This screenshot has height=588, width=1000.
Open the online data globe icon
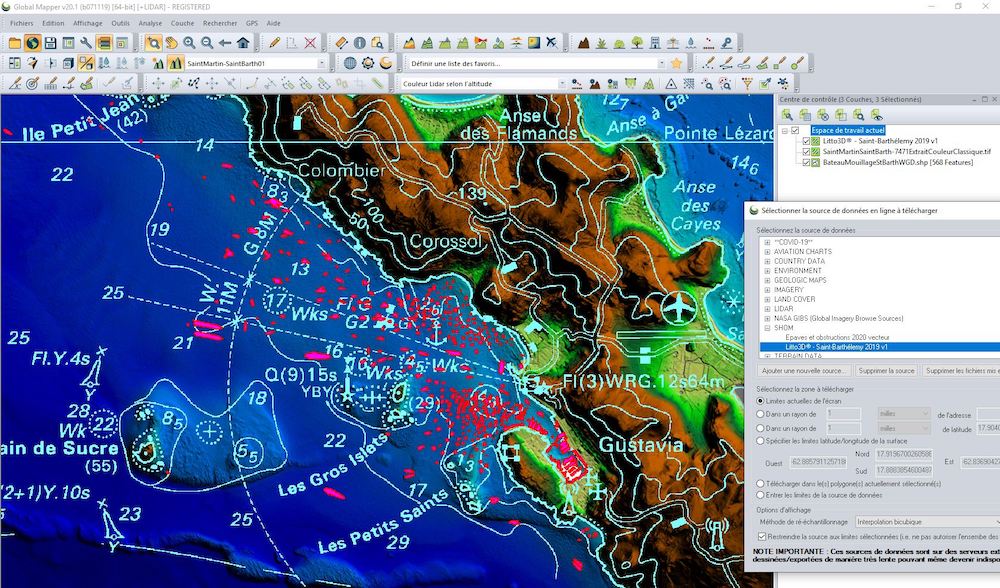(33, 43)
